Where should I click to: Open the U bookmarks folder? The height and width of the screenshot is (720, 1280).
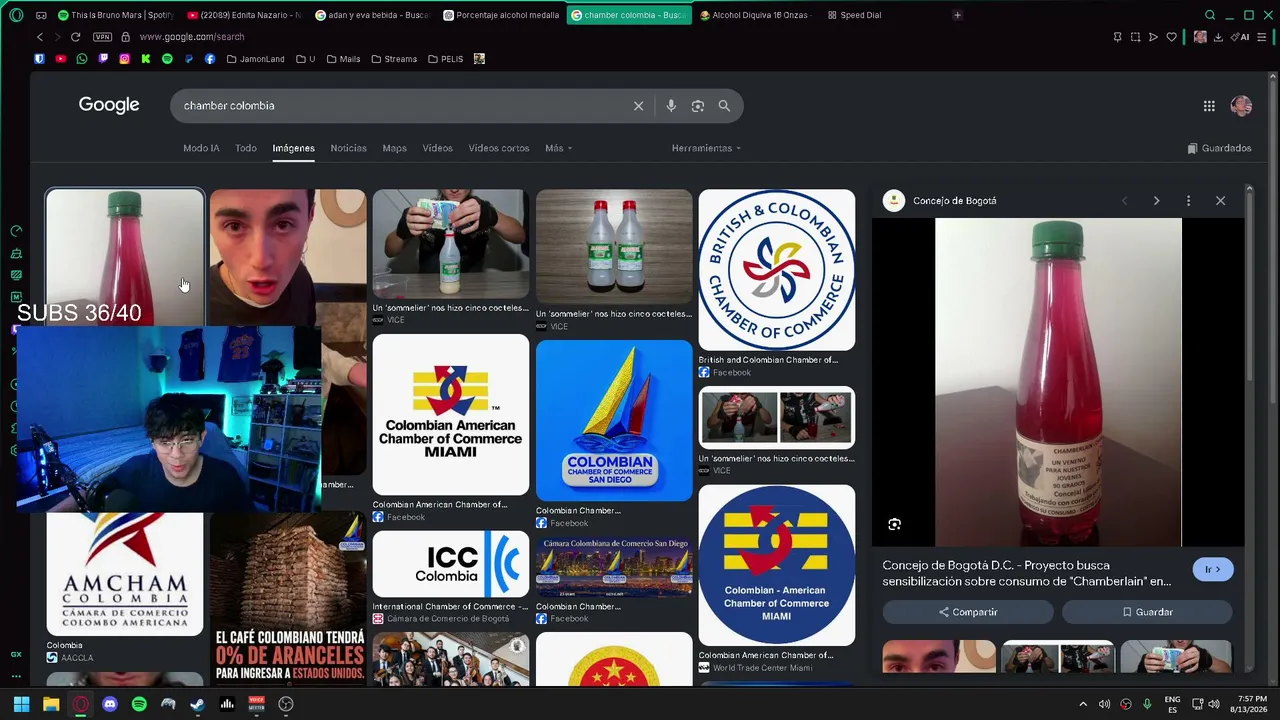pyautogui.click(x=305, y=59)
